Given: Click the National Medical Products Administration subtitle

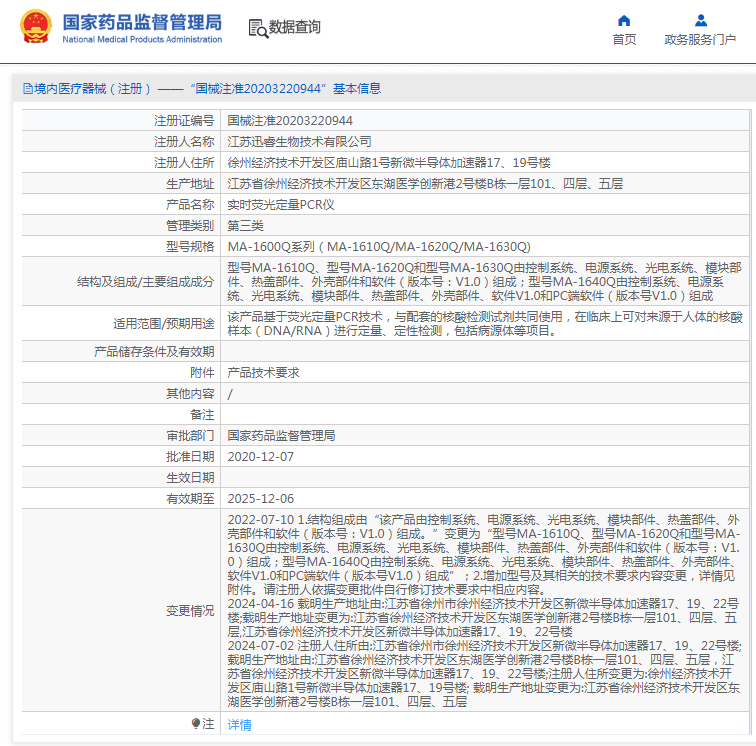Looking at the screenshot, I should click(142, 40).
